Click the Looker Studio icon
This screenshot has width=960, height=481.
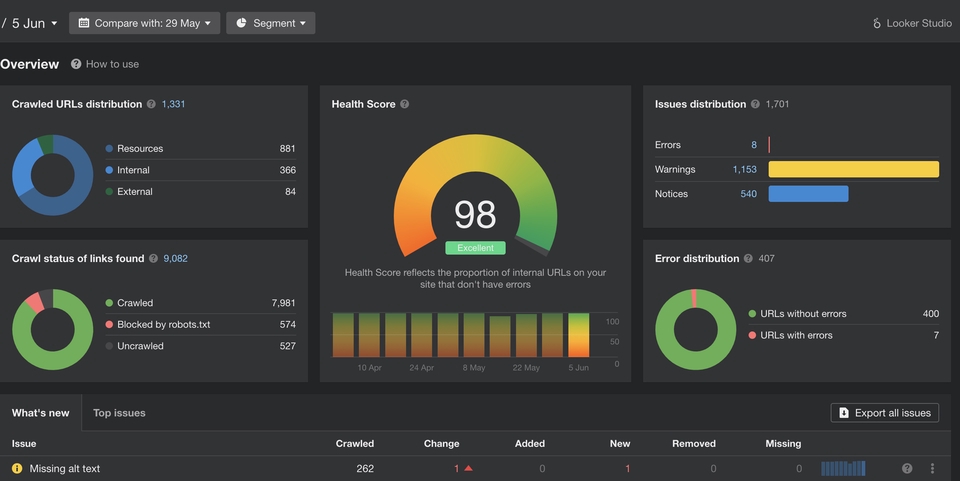pos(877,23)
